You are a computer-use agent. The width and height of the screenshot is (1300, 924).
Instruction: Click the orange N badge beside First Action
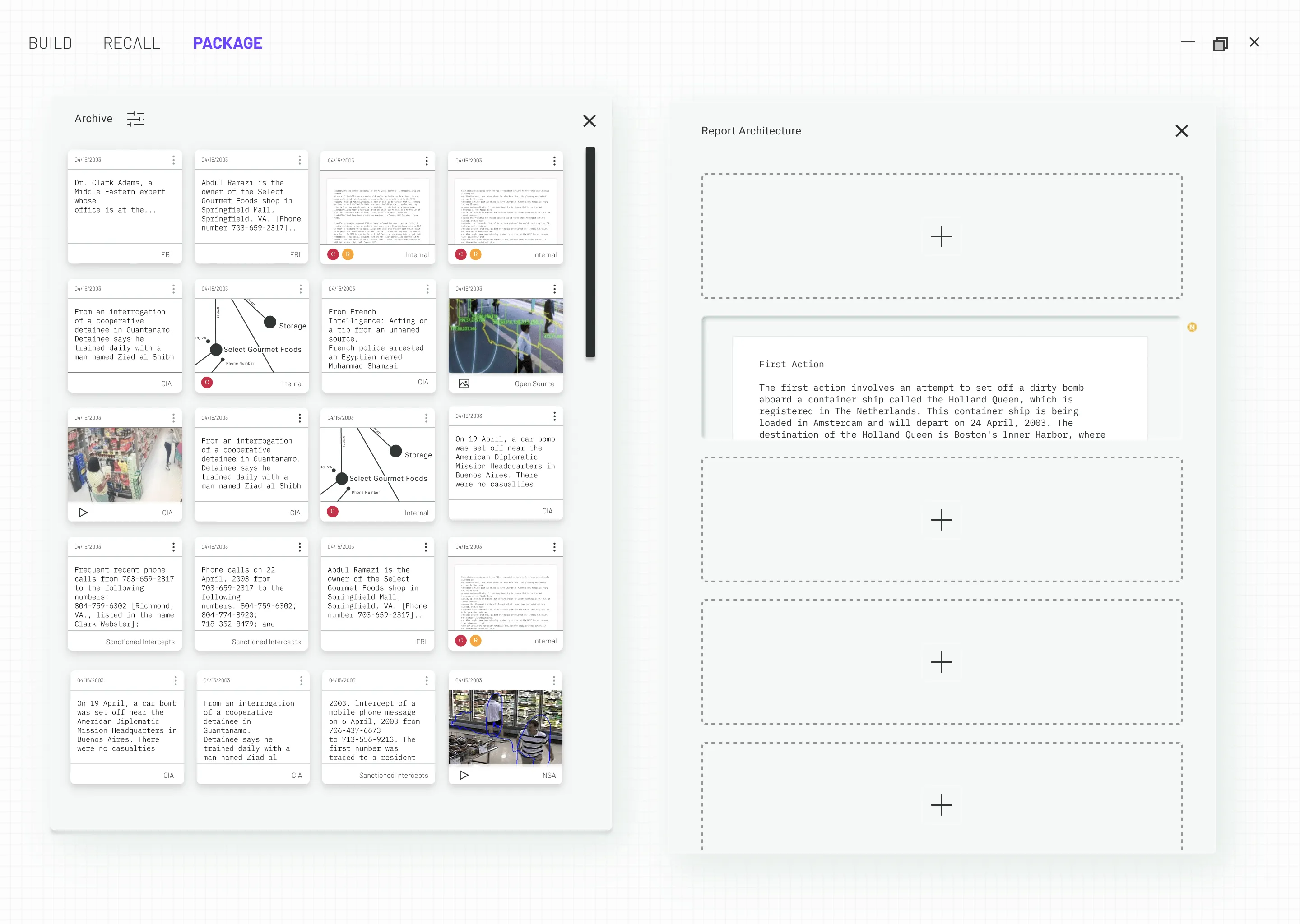coord(1192,327)
